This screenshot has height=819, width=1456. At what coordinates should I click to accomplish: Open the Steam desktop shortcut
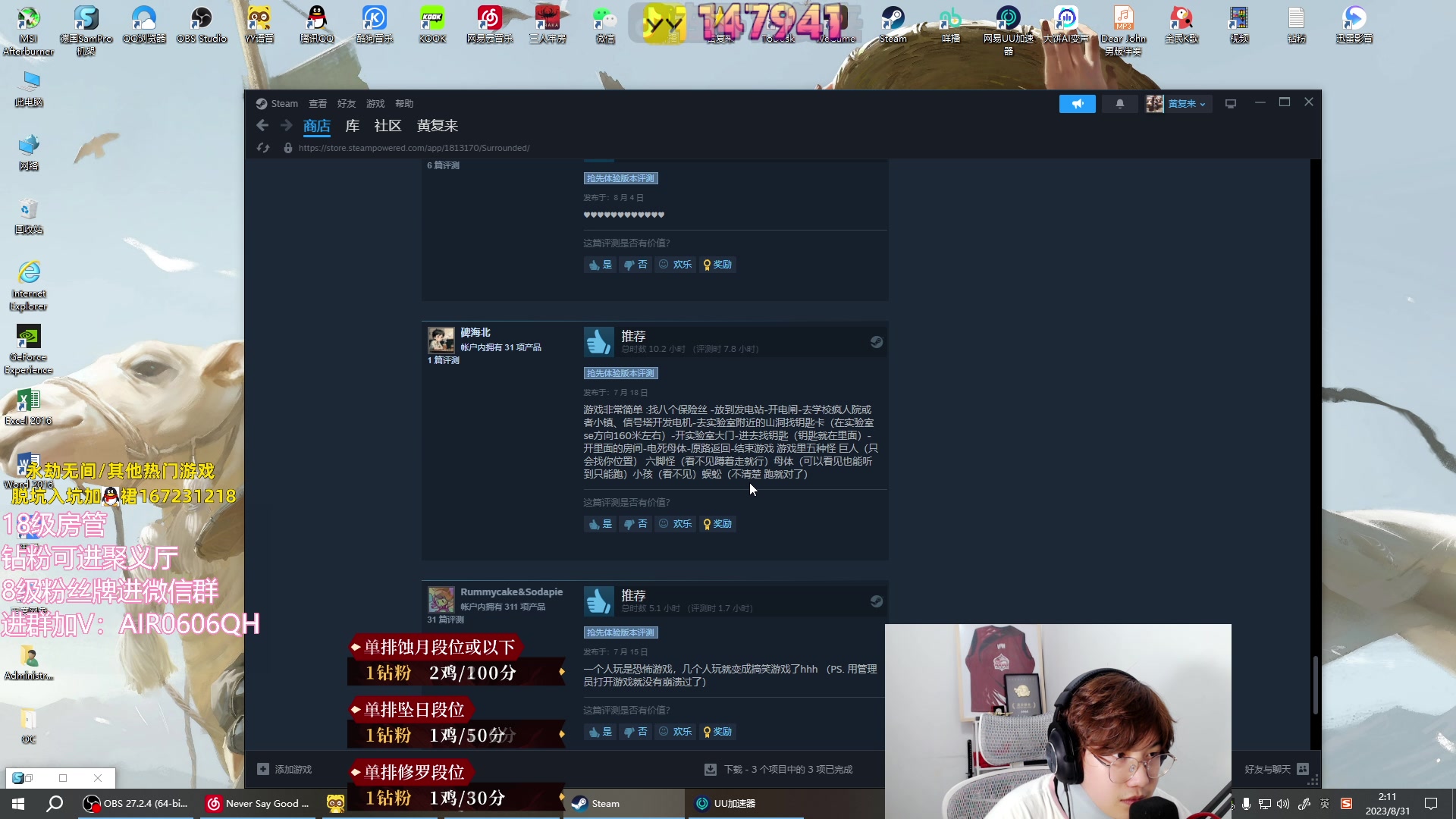(x=893, y=25)
